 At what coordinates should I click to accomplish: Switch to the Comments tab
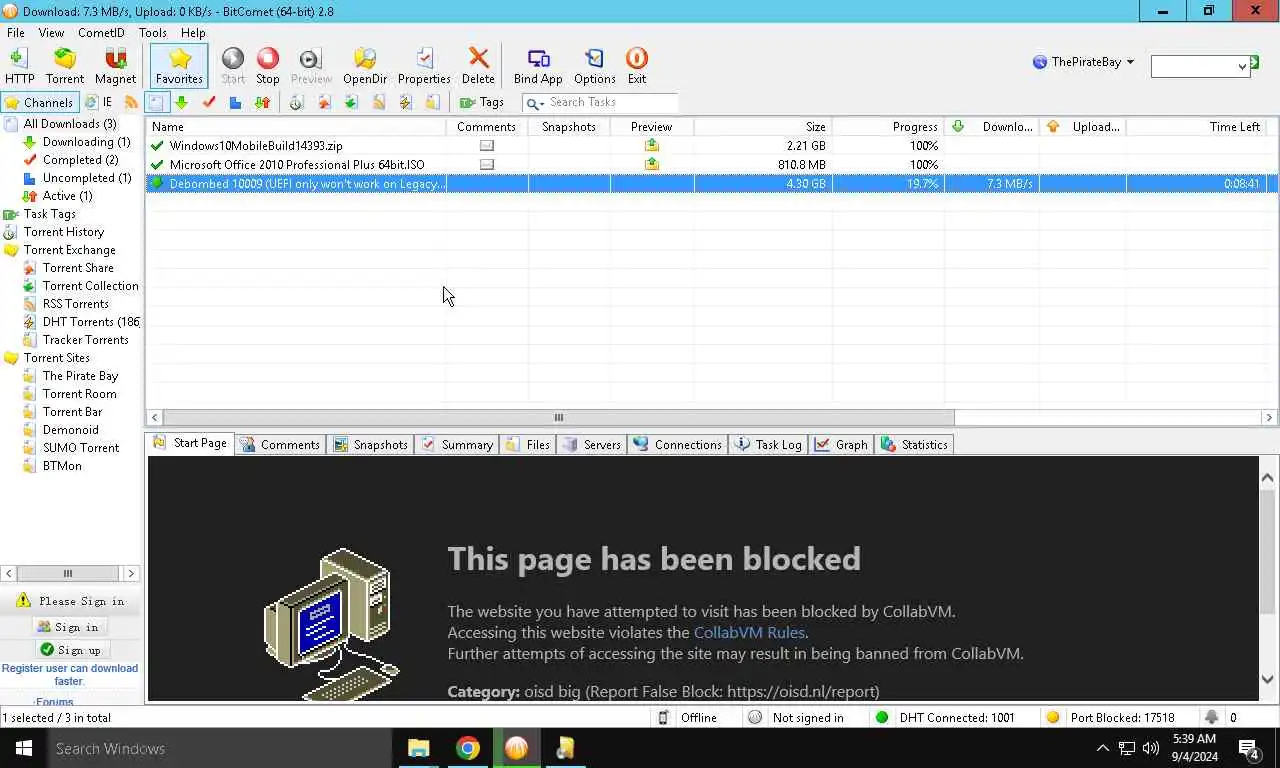(x=280, y=445)
